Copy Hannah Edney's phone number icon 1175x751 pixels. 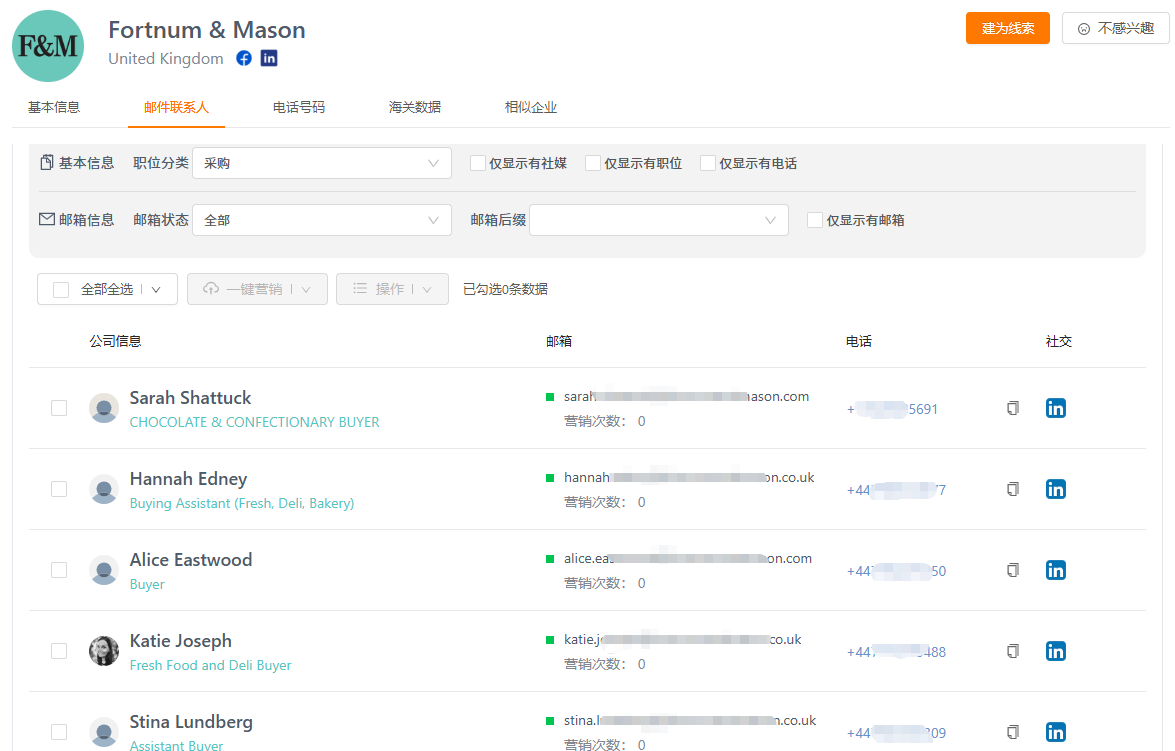click(x=1012, y=489)
